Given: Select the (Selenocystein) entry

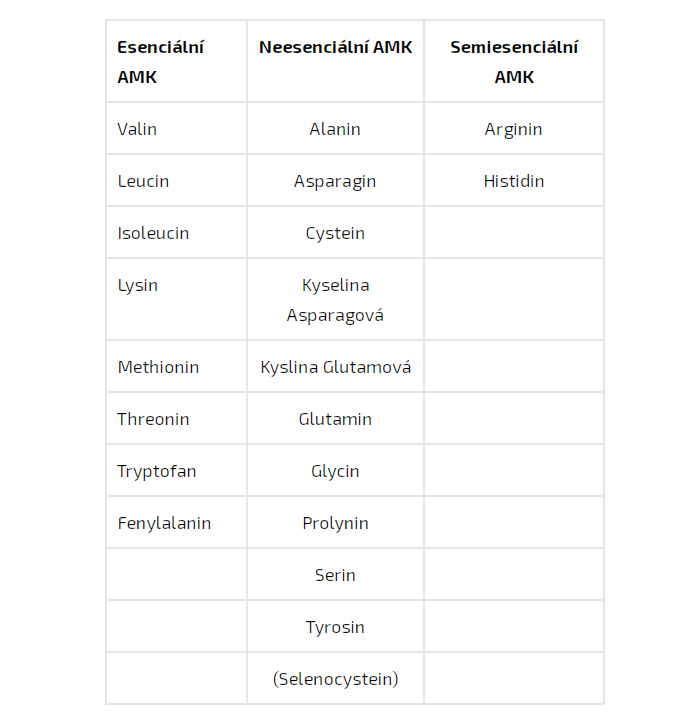Looking at the screenshot, I should click(335, 679).
